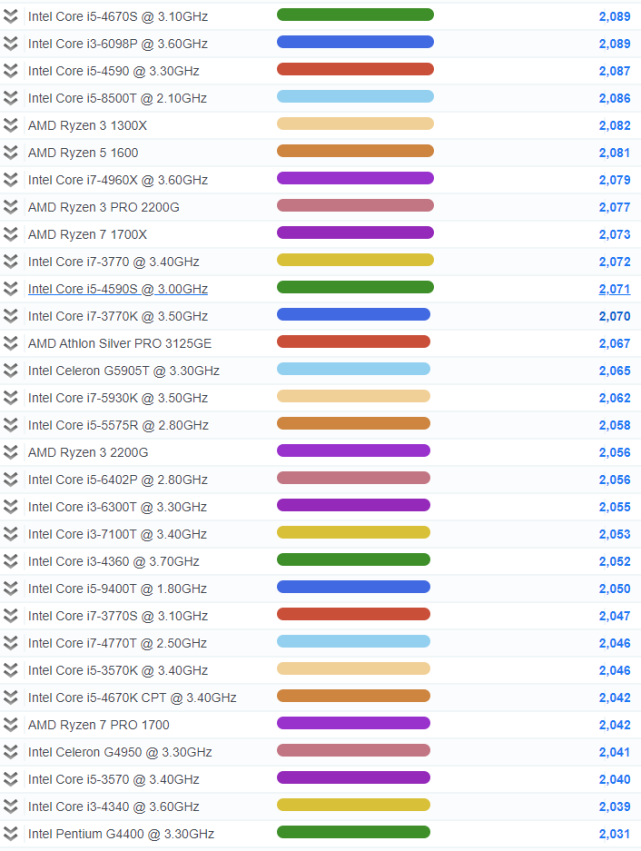The height and width of the screenshot is (851, 641).
Task: Expand the Intel Core i7-3770K row chevron
Action: pos(10,316)
